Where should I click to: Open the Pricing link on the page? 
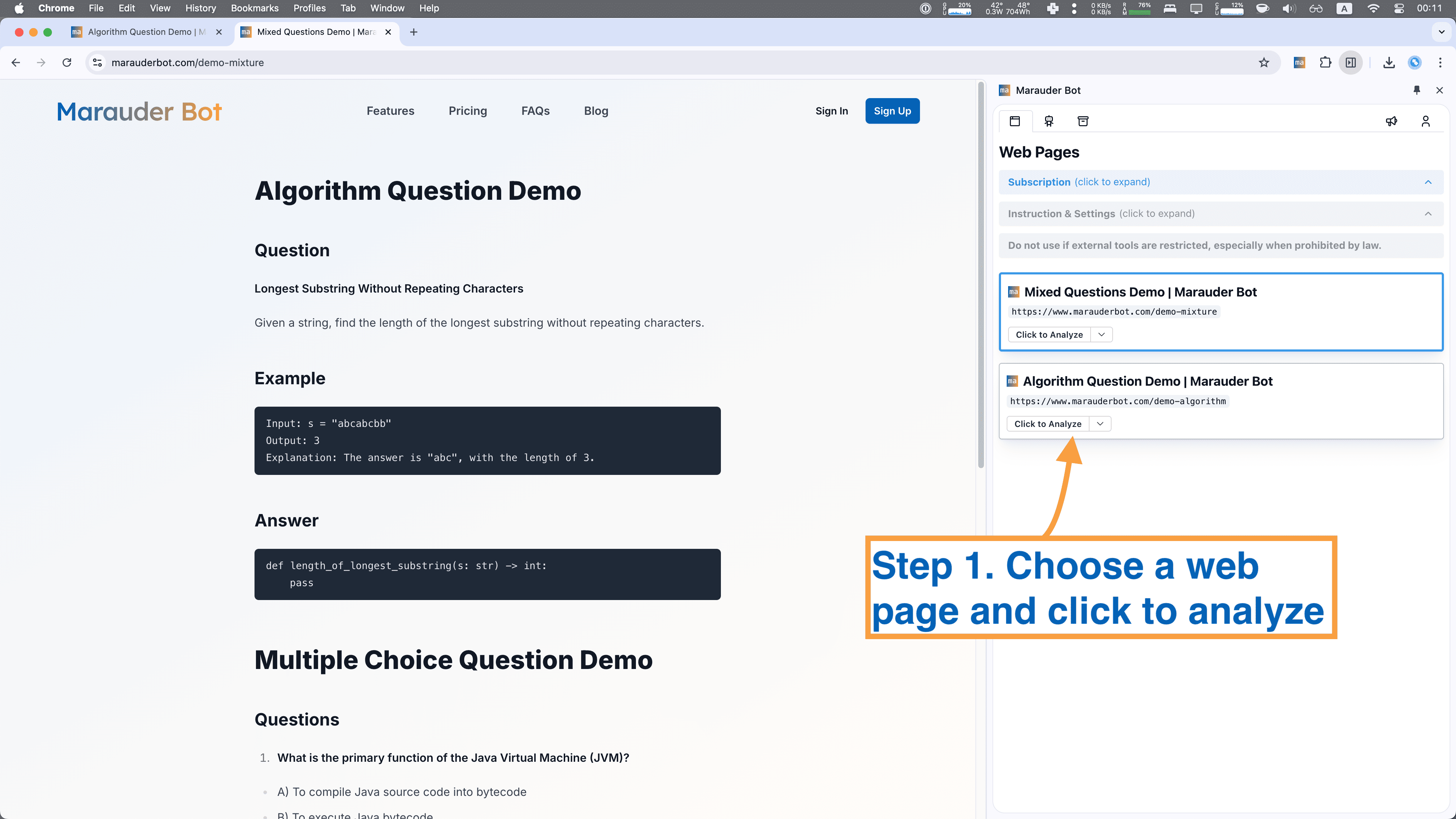click(467, 111)
